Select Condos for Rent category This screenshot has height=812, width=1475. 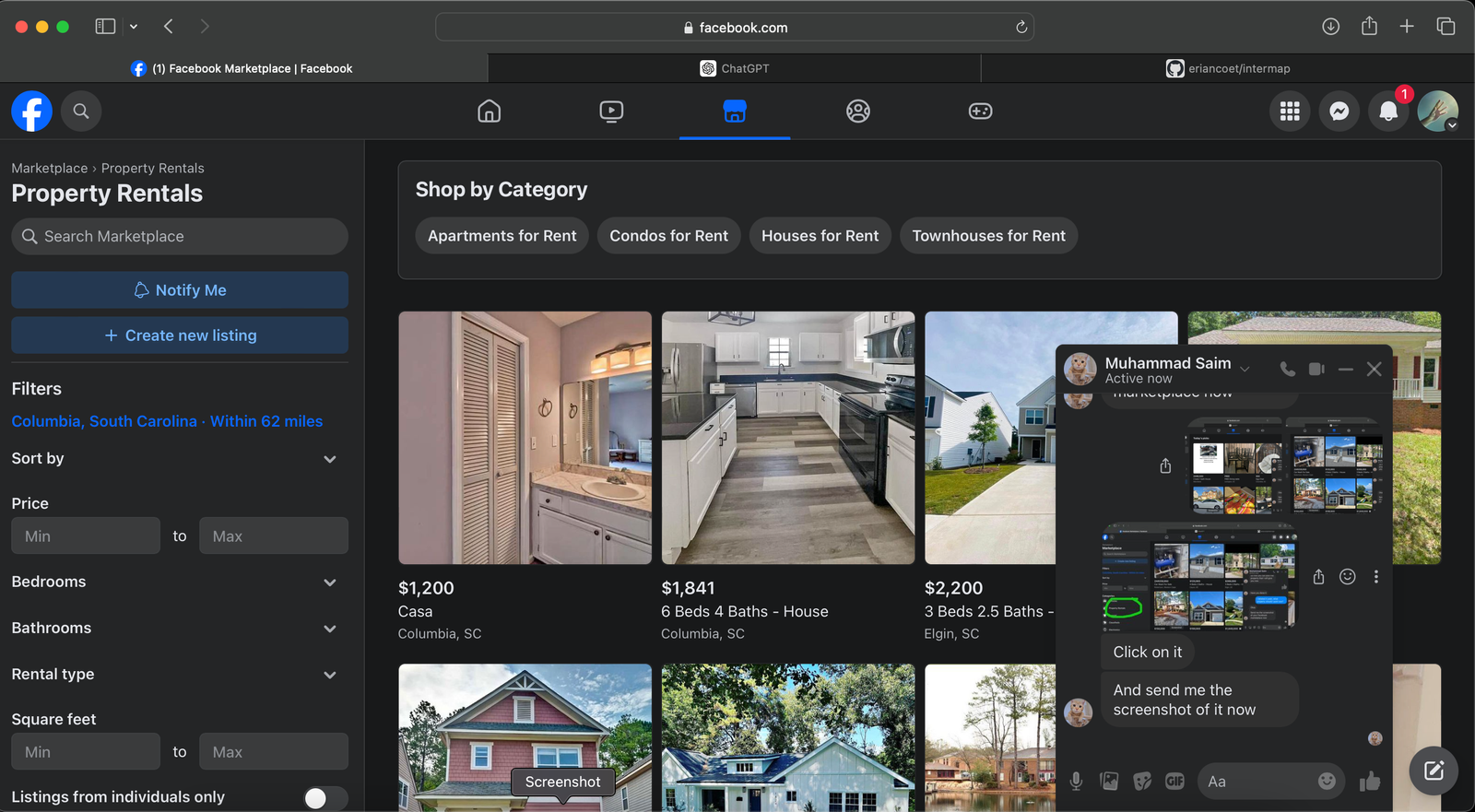[669, 236]
